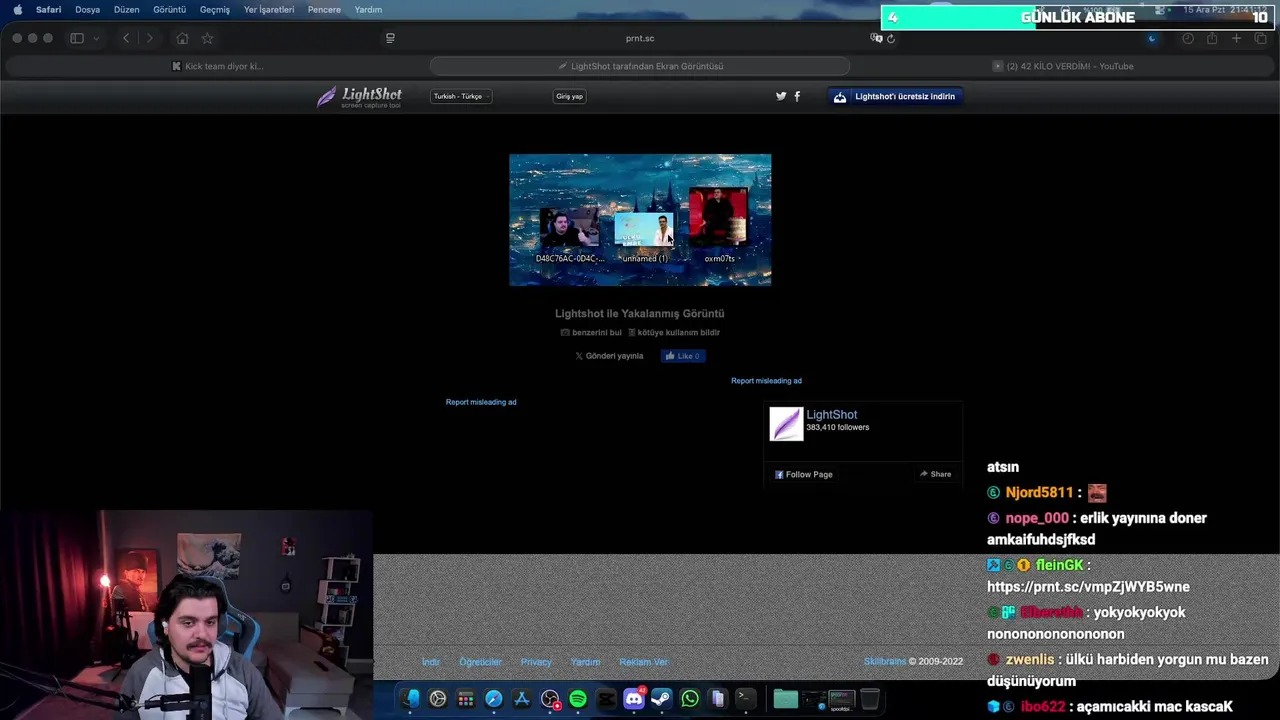Toggle the Safari sidebar
1280x720 pixels.
pyautogui.click(x=77, y=38)
